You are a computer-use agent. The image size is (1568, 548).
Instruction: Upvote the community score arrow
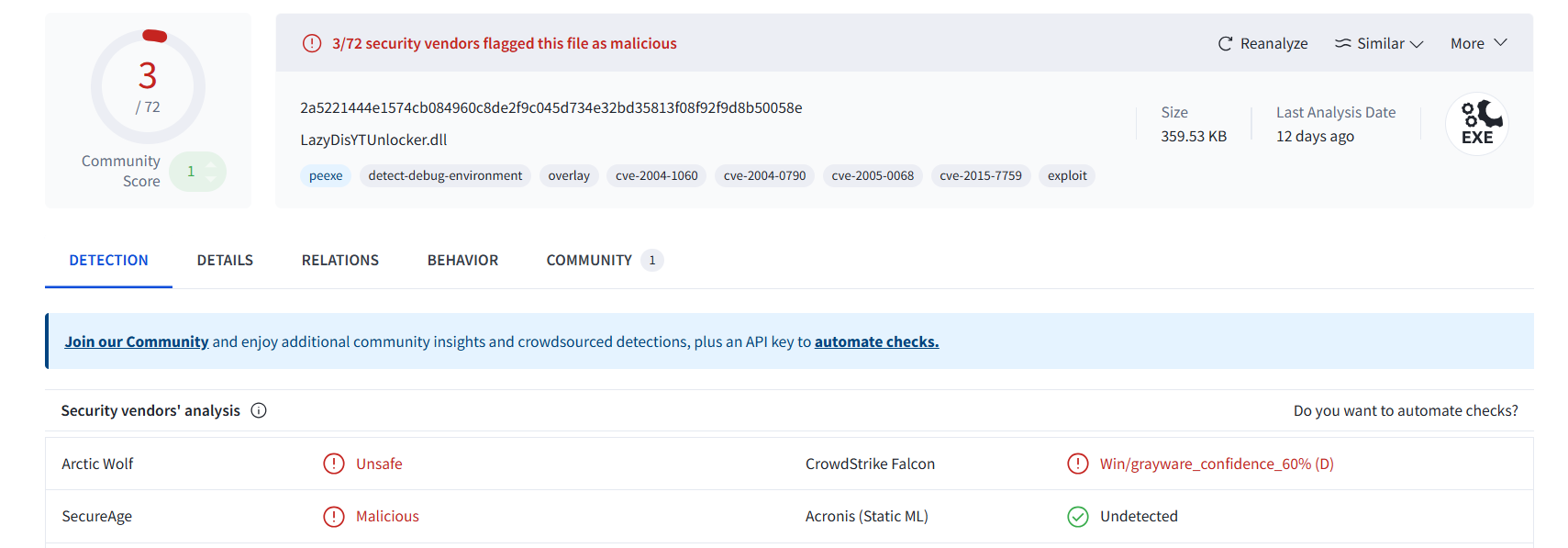coord(211,164)
